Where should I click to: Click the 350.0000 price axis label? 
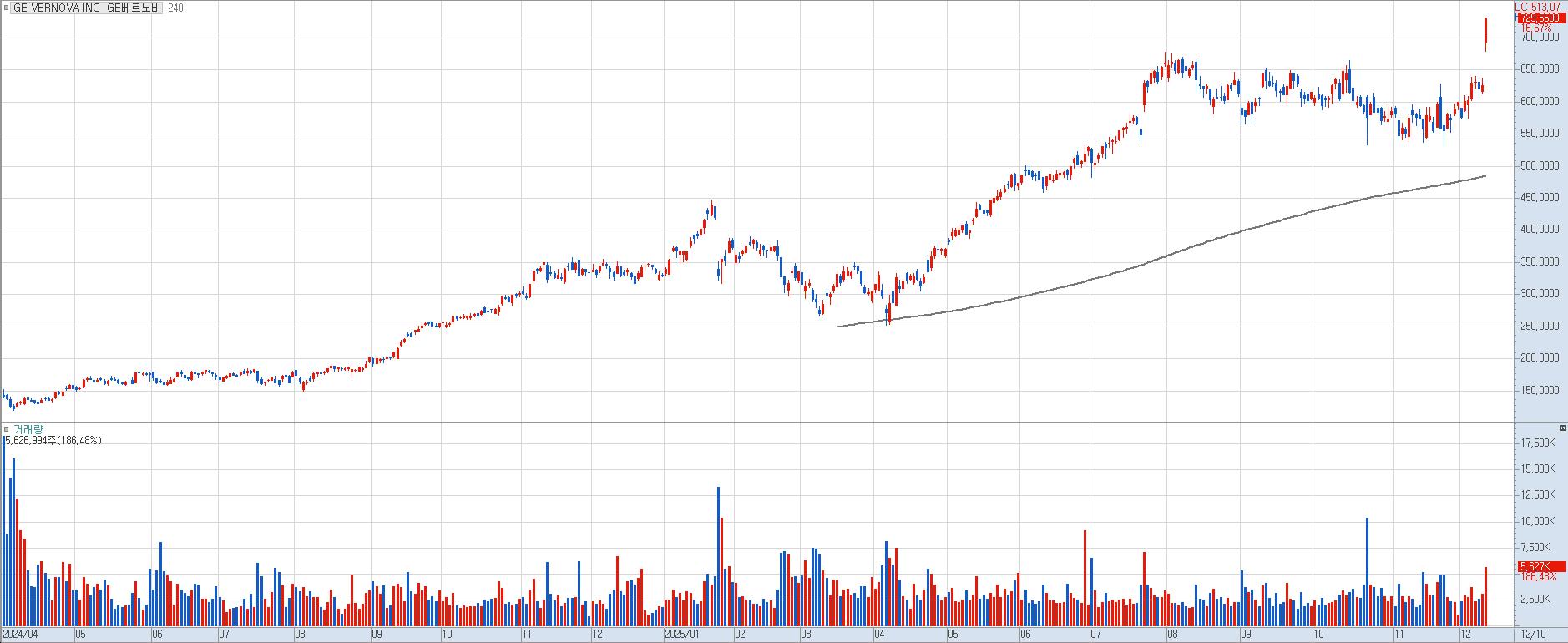point(1540,262)
